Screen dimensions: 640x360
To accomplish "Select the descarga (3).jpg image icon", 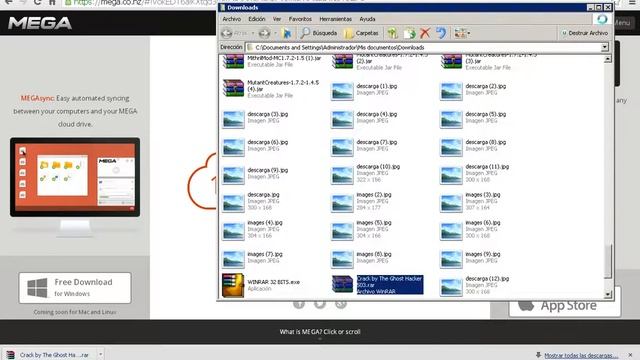I will click(233, 119).
